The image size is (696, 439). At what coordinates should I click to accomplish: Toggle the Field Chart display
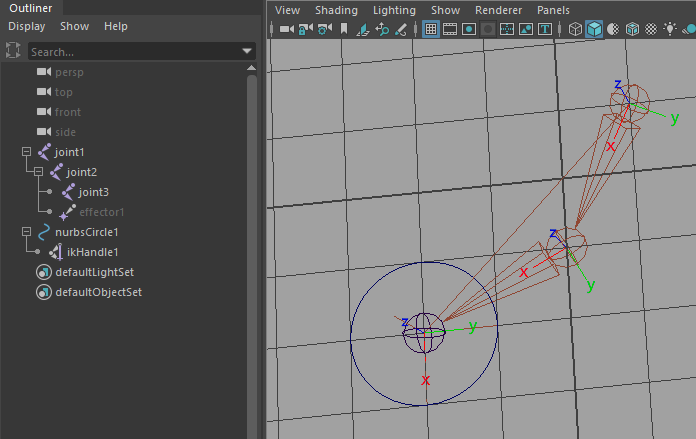[x=507, y=29]
